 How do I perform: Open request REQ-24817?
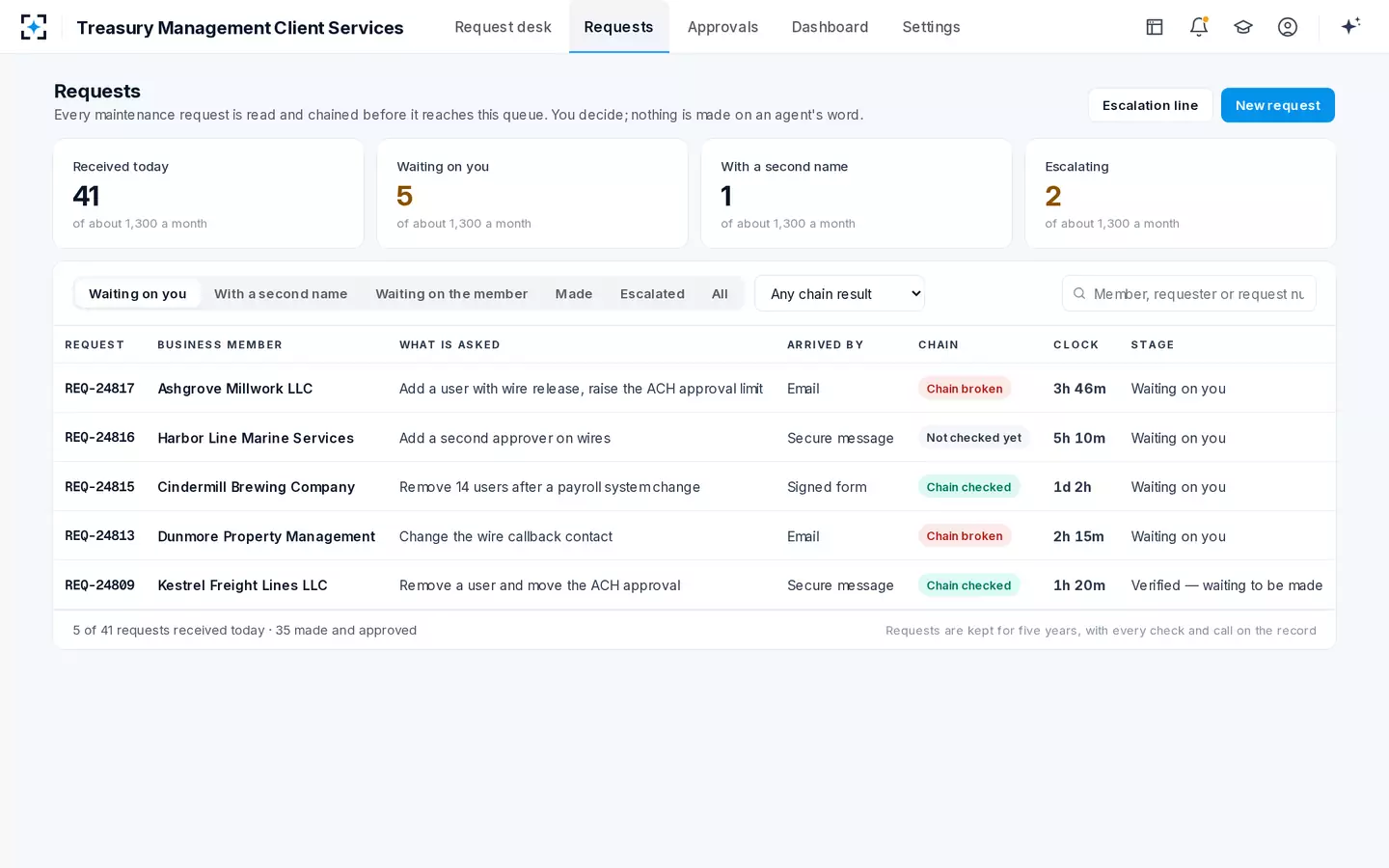99,389
